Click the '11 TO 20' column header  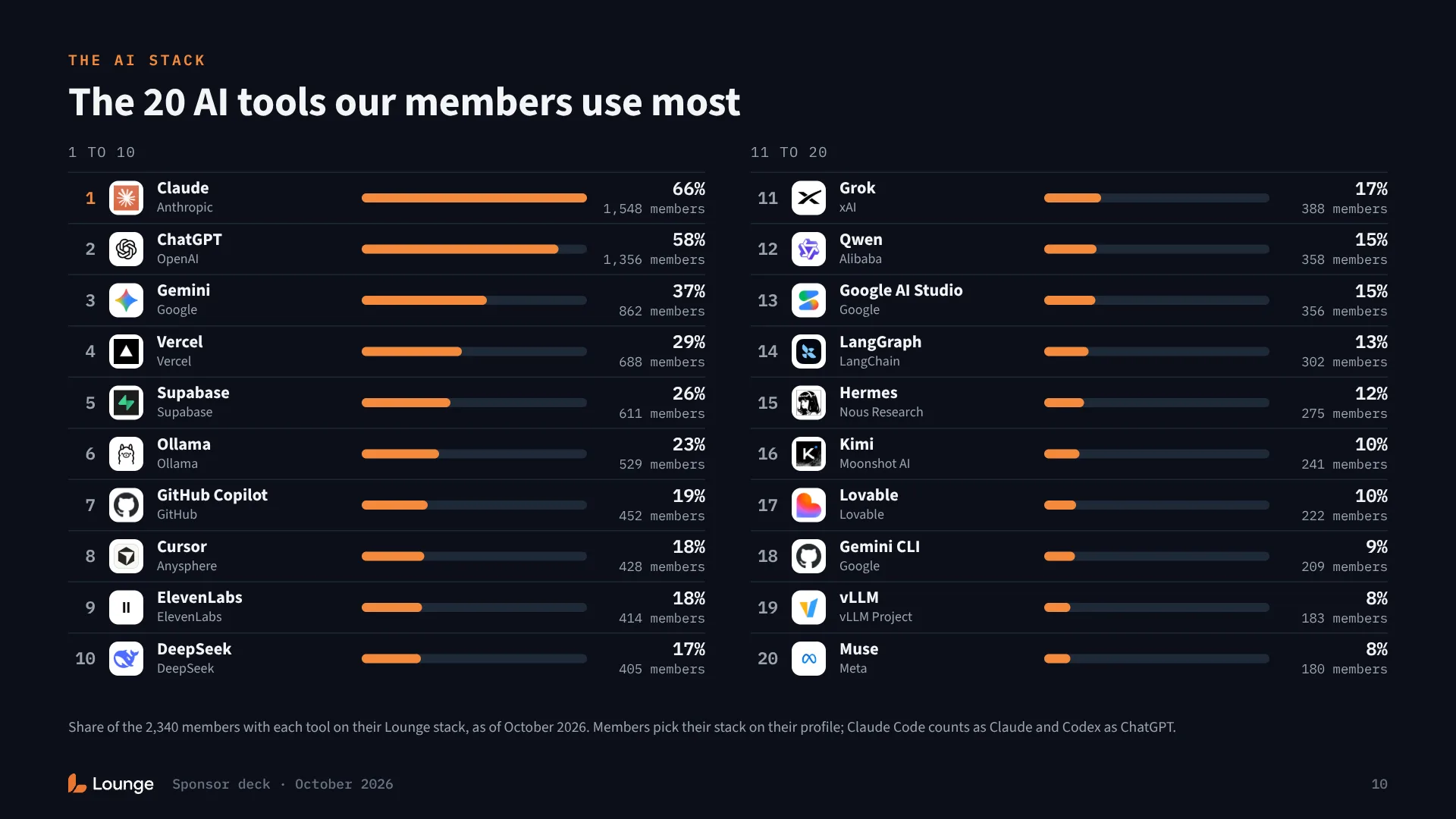tap(789, 152)
